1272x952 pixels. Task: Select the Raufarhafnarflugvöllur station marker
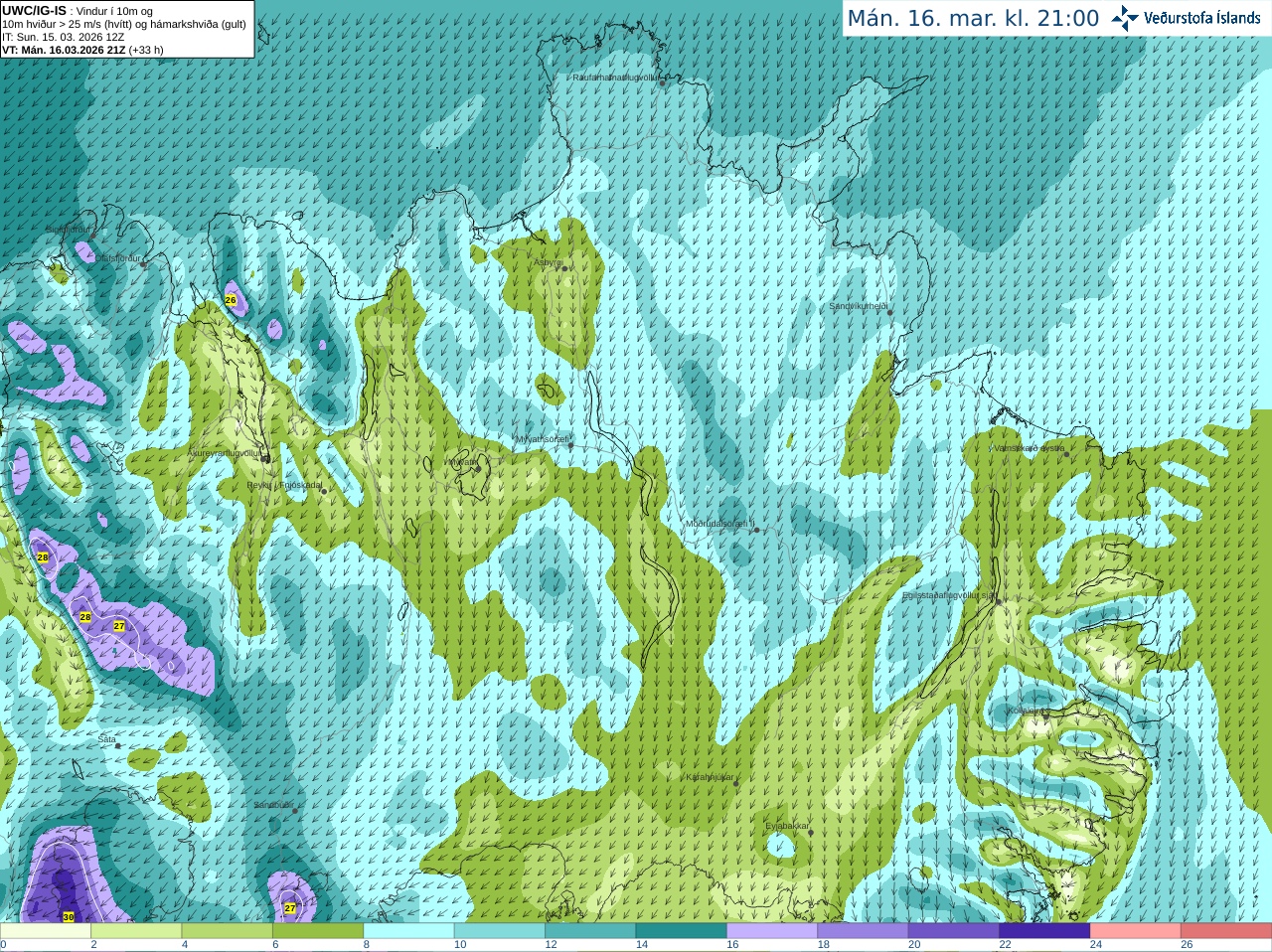(x=662, y=82)
